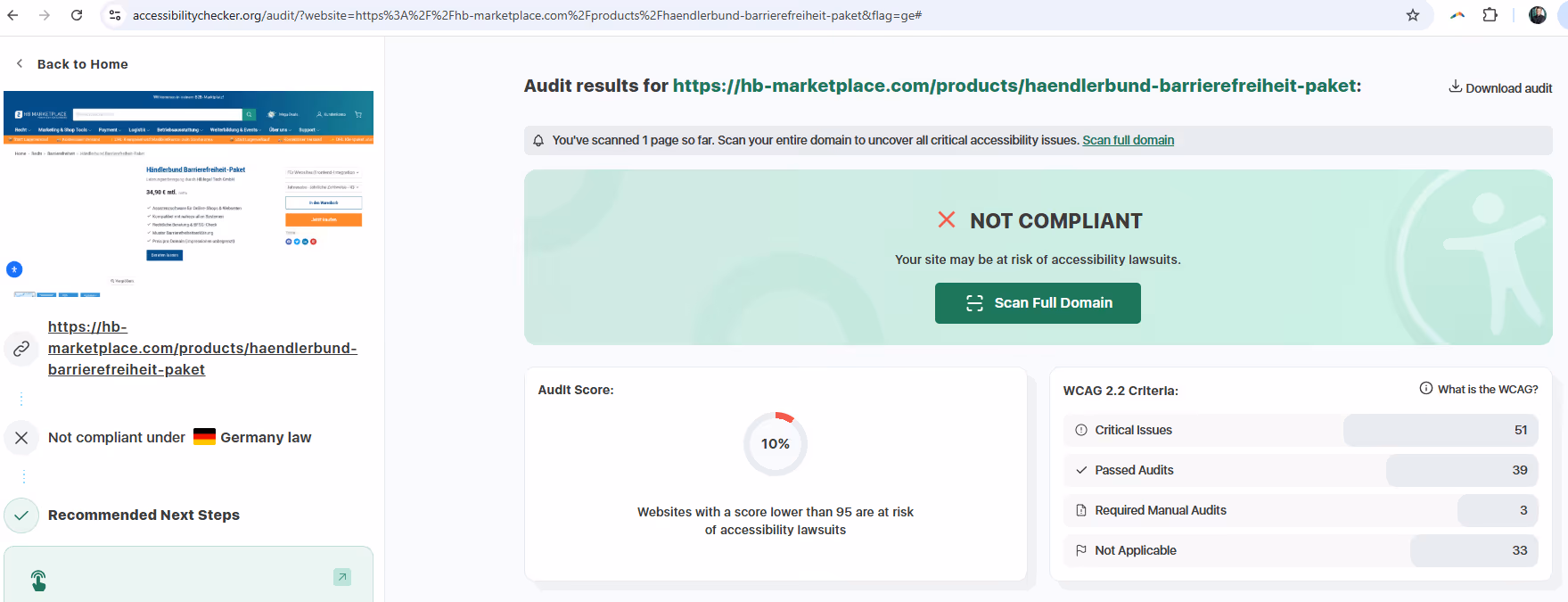1568x602 pixels.
Task: Click the address bar URL field
Action: point(767,15)
